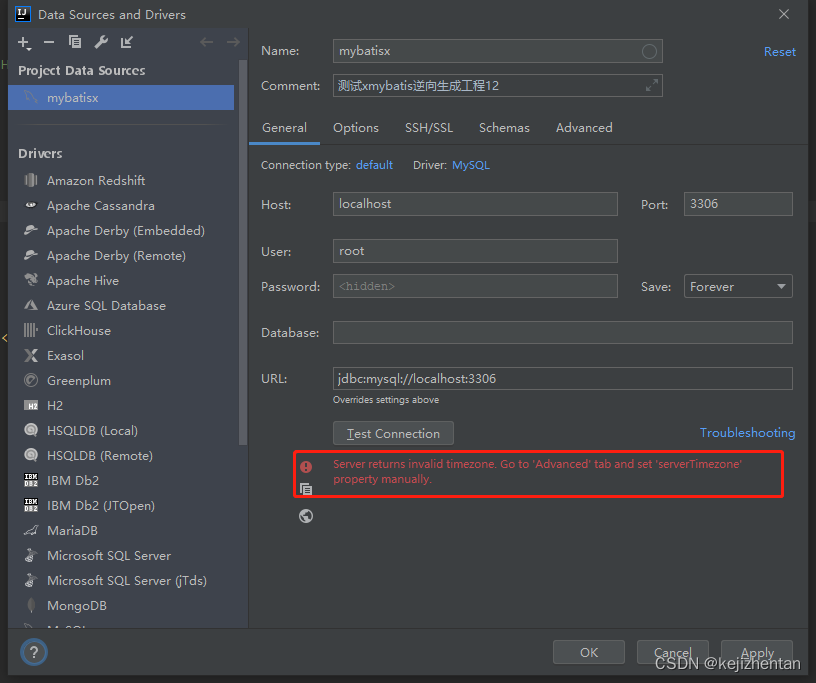Click the hidden Password field
The width and height of the screenshot is (816, 683).
tap(475, 286)
